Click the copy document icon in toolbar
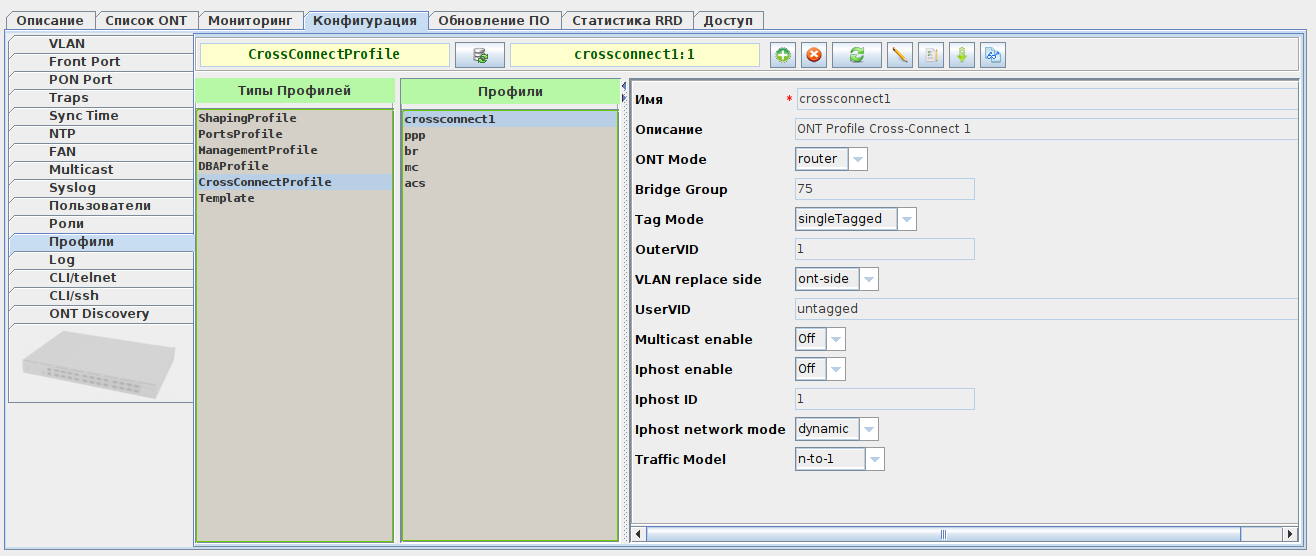This screenshot has height=556, width=1316. [931, 55]
